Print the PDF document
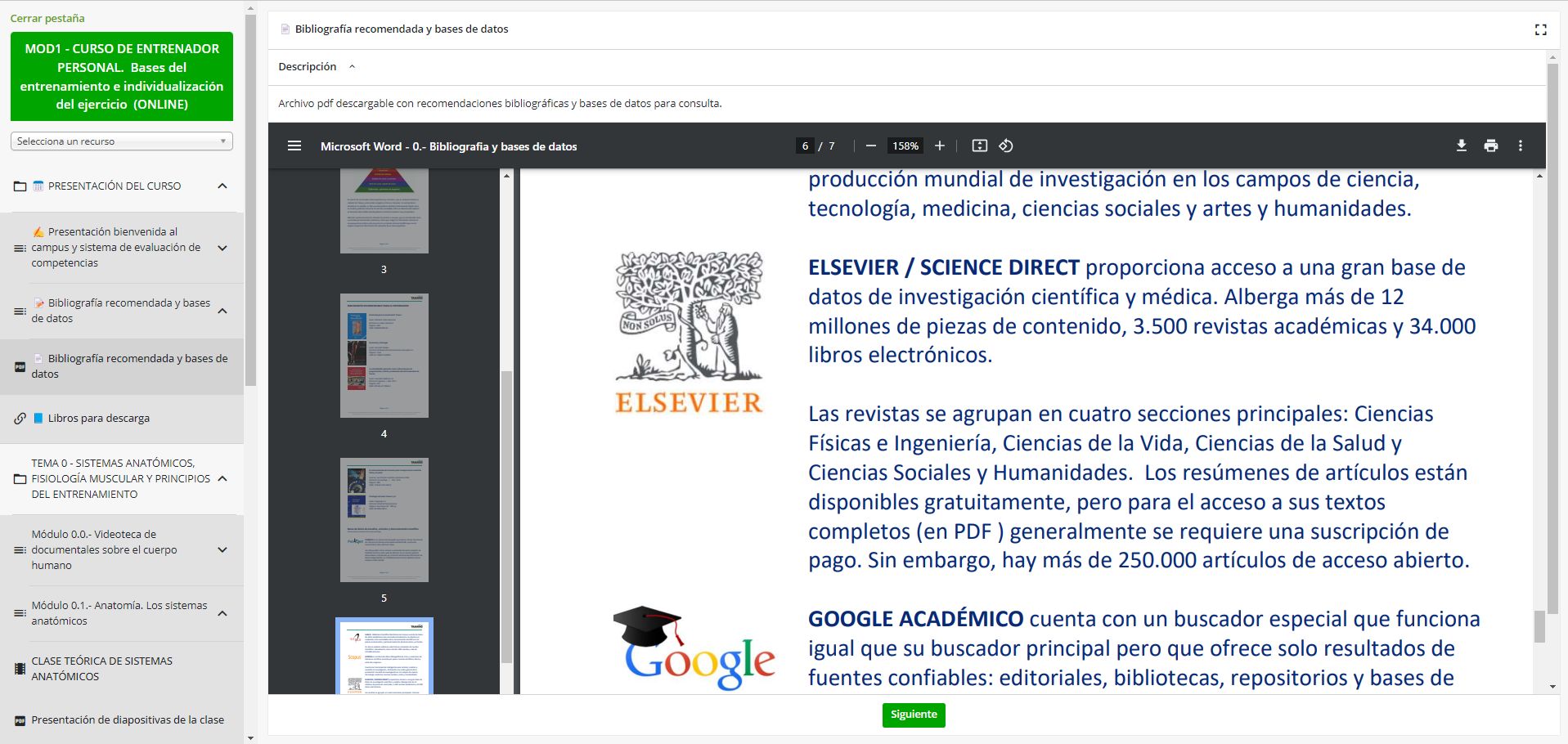This screenshot has height=744, width=1568. pyautogui.click(x=1491, y=146)
